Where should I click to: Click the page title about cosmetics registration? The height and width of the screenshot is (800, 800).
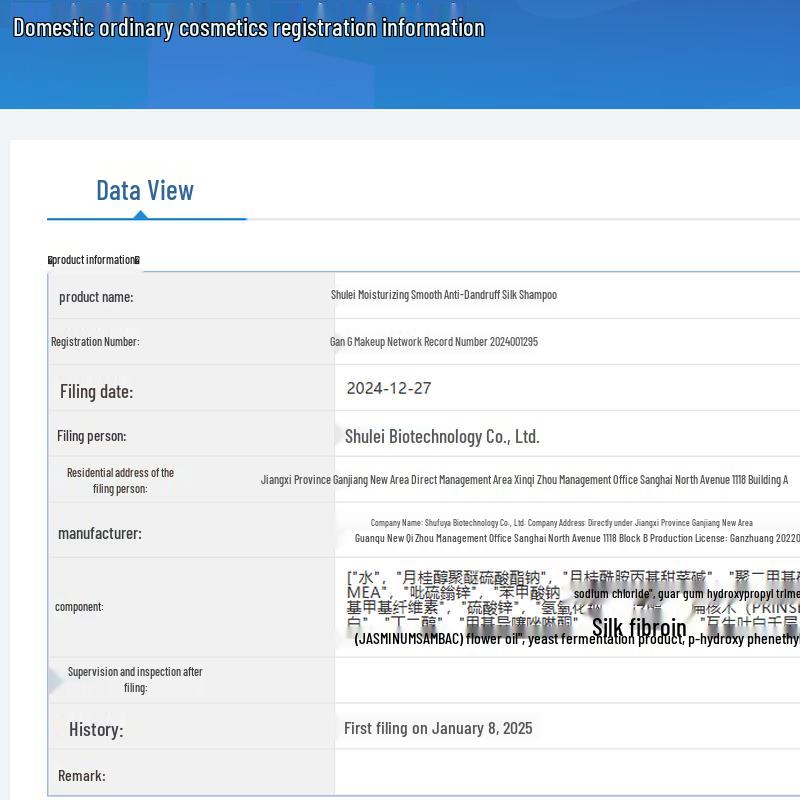(248, 28)
